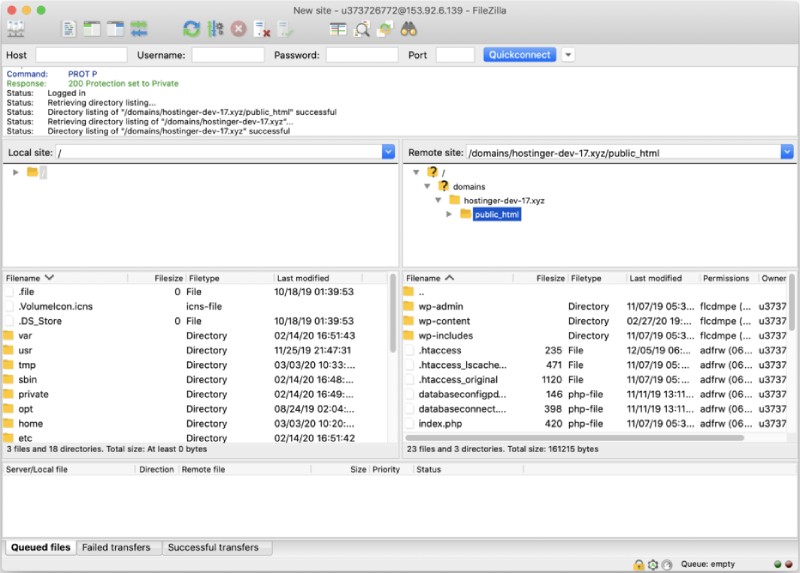Search files with the binoculars icon
This screenshot has height=573, width=800.
[x=409, y=29]
